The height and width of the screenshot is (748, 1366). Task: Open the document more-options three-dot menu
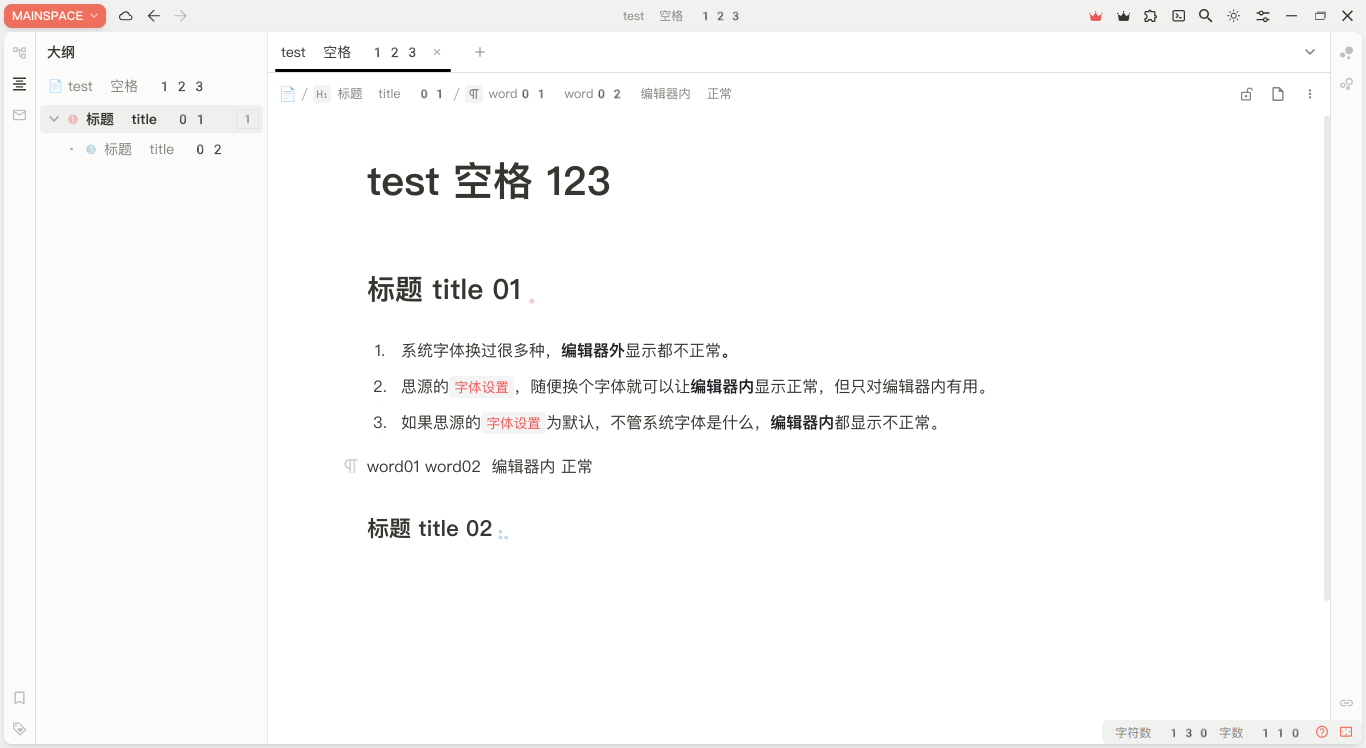[1309, 93]
